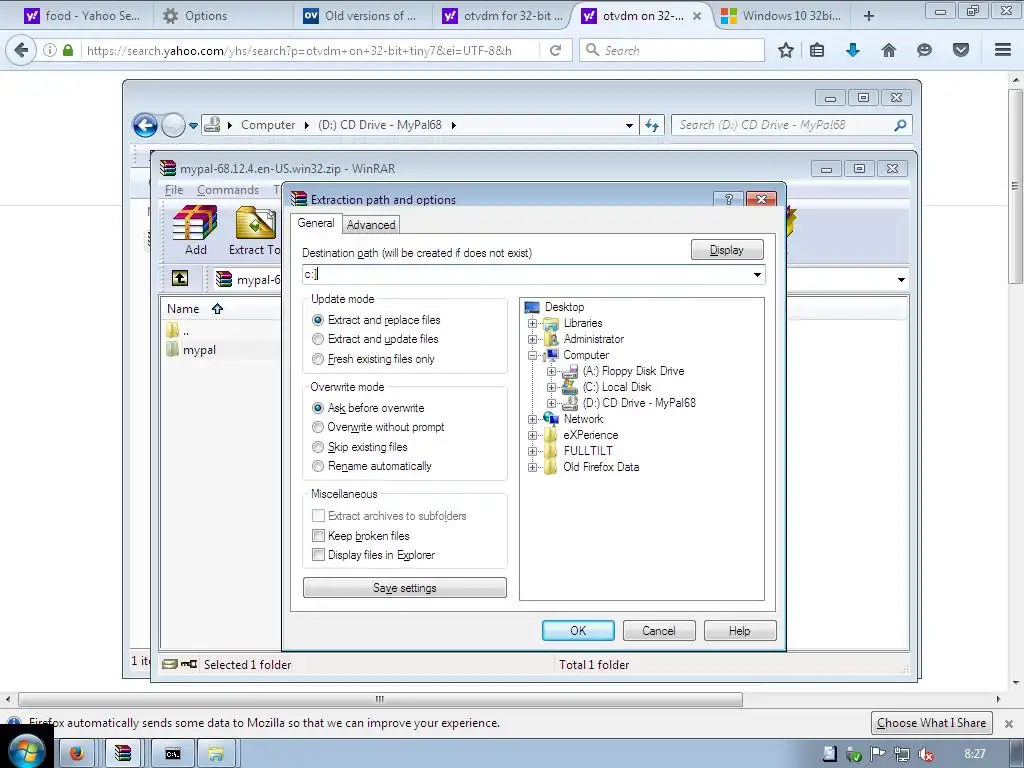Open Firefox hamburger menu
This screenshot has height=768, width=1024.
[1003, 50]
